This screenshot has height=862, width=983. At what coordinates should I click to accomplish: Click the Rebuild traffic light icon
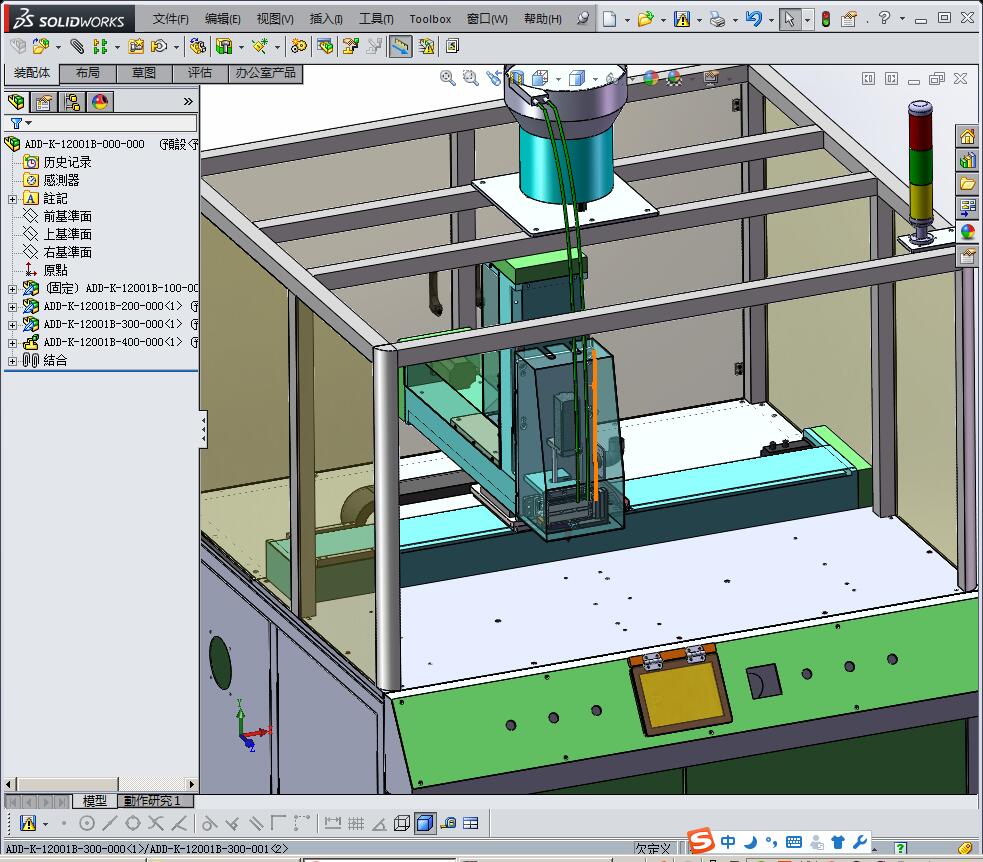coord(825,18)
